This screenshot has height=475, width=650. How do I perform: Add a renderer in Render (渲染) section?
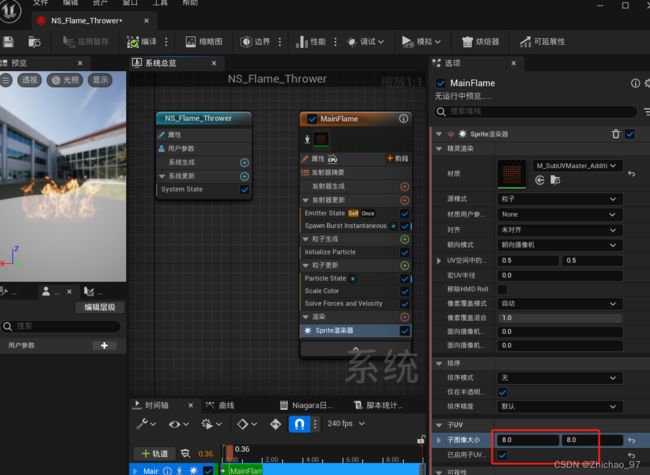click(405, 317)
